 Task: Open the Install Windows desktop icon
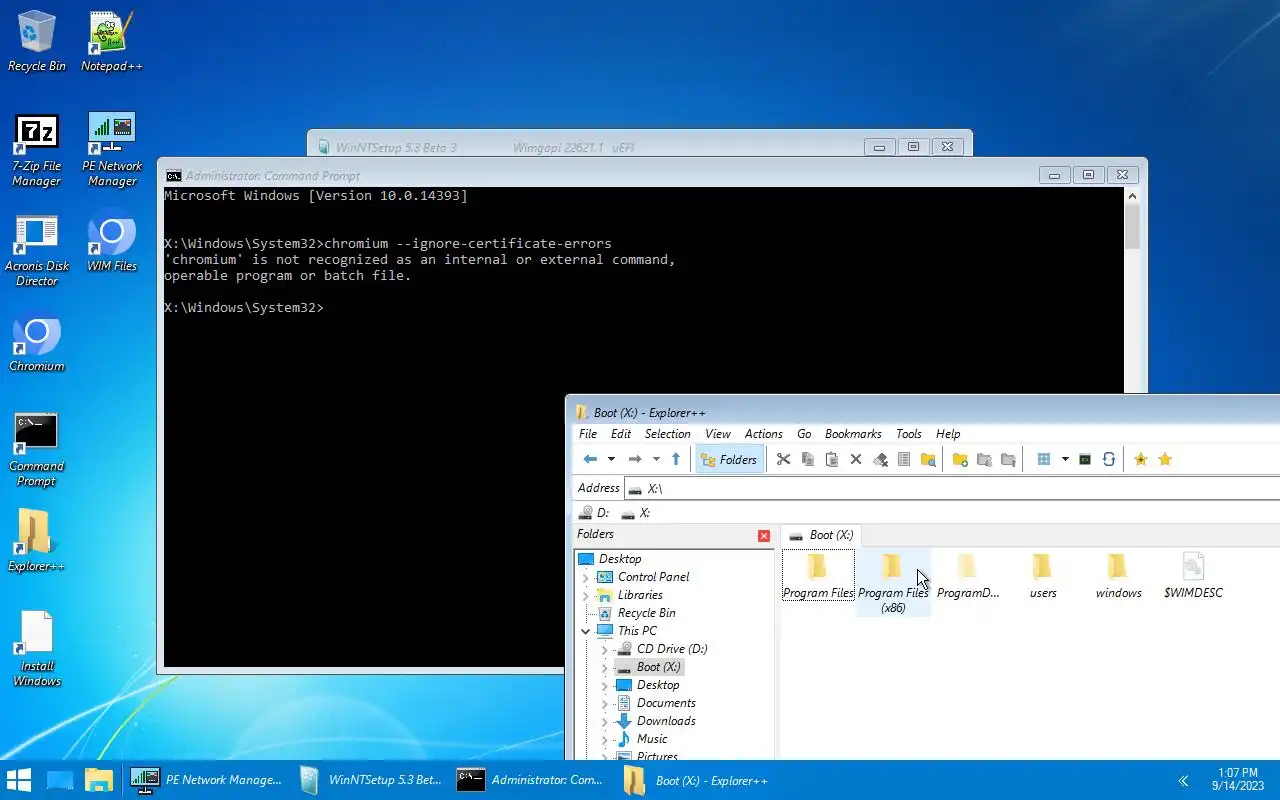coord(37,650)
